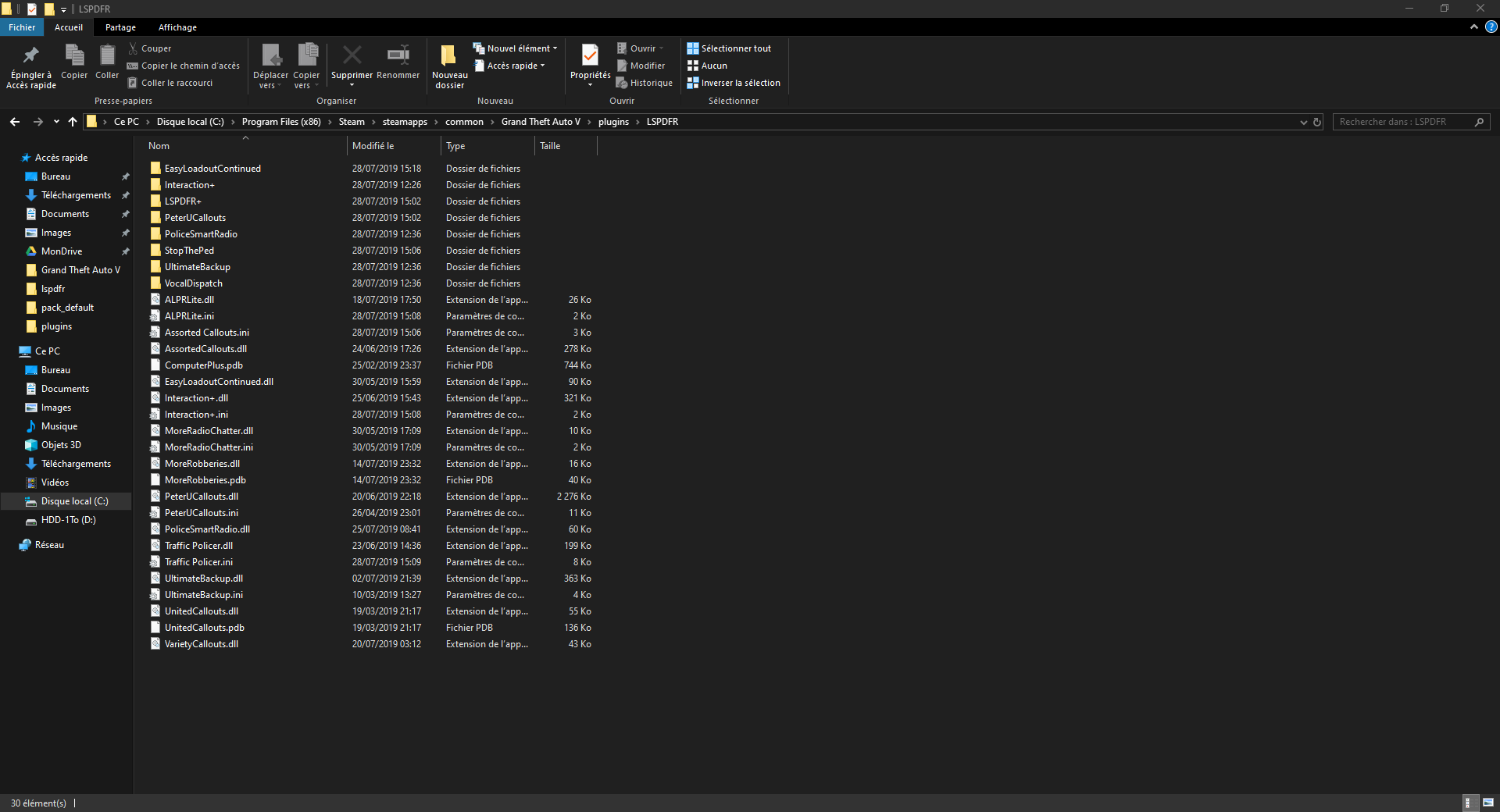Switch to the Accueil tab
Image resolution: width=1500 pixels, height=812 pixels.
point(69,27)
